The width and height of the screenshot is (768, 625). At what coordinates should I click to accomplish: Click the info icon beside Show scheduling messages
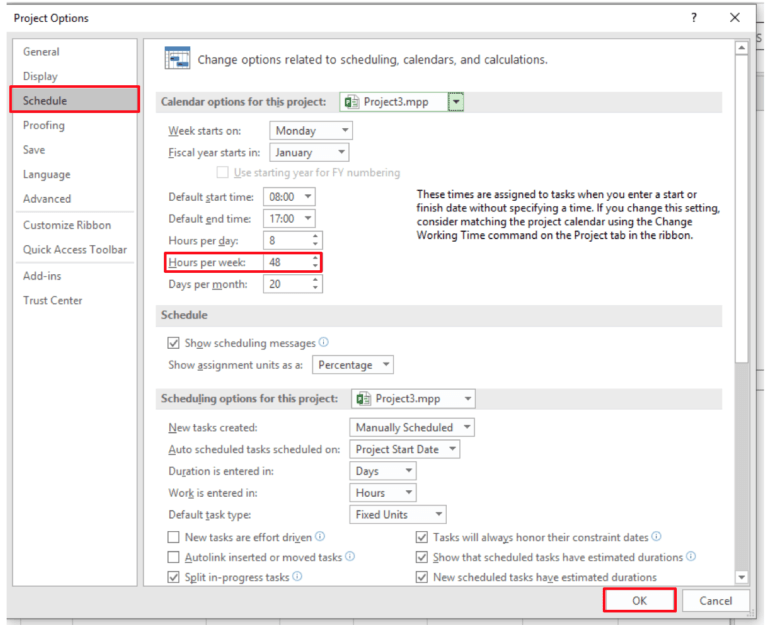click(324, 342)
